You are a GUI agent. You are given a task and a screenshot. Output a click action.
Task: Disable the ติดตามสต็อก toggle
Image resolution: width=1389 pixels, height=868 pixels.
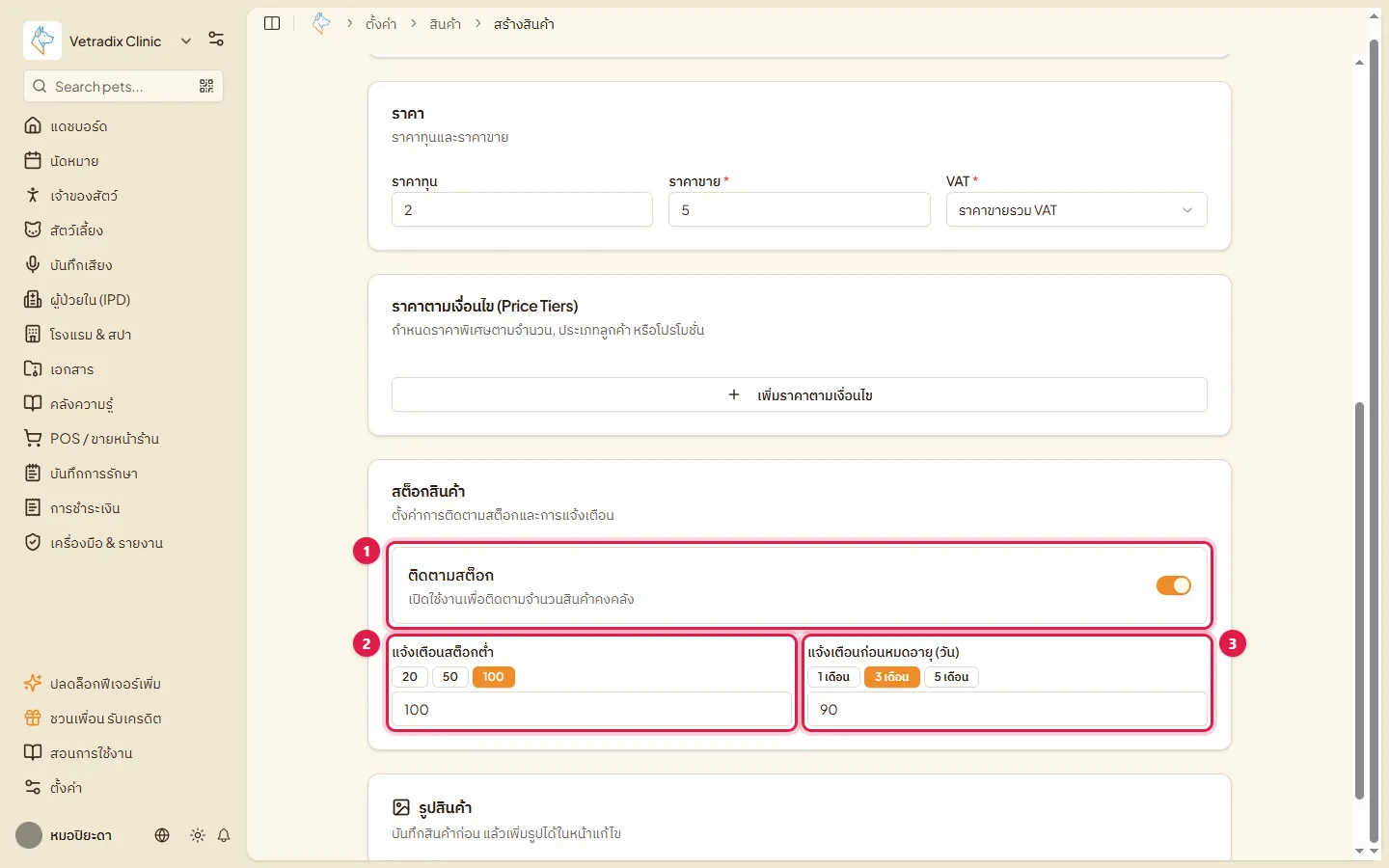(x=1174, y=585)
